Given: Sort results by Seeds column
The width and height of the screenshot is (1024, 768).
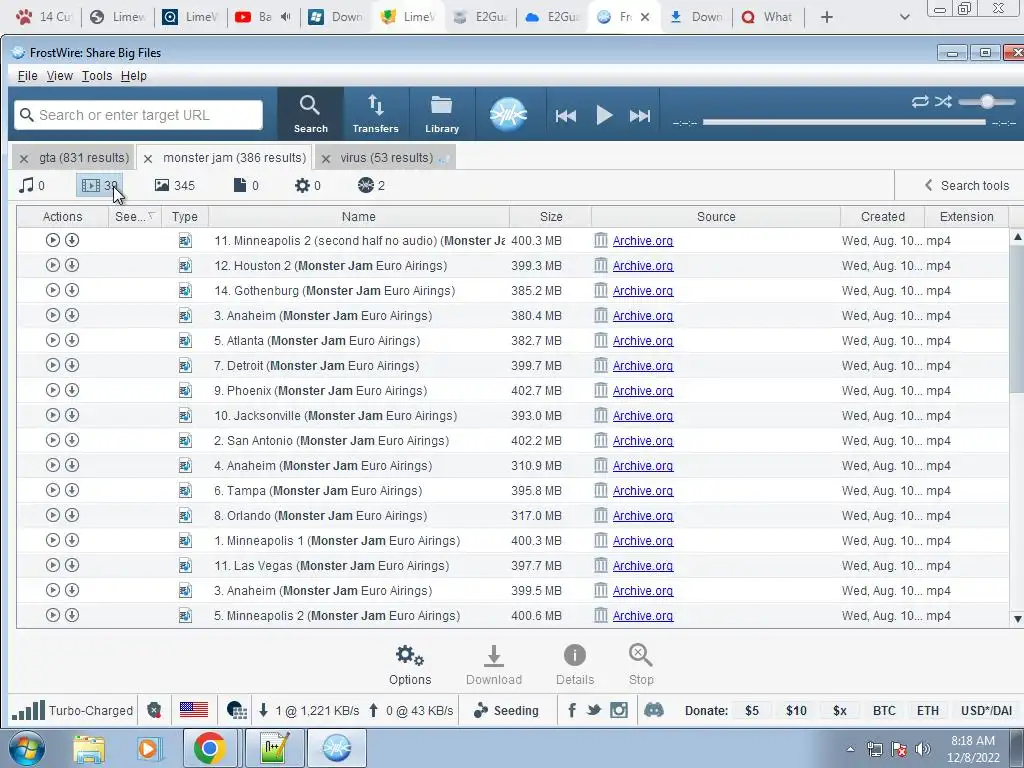Looking at the screenshot, I should pyautogui.click(x=135, y=216).
